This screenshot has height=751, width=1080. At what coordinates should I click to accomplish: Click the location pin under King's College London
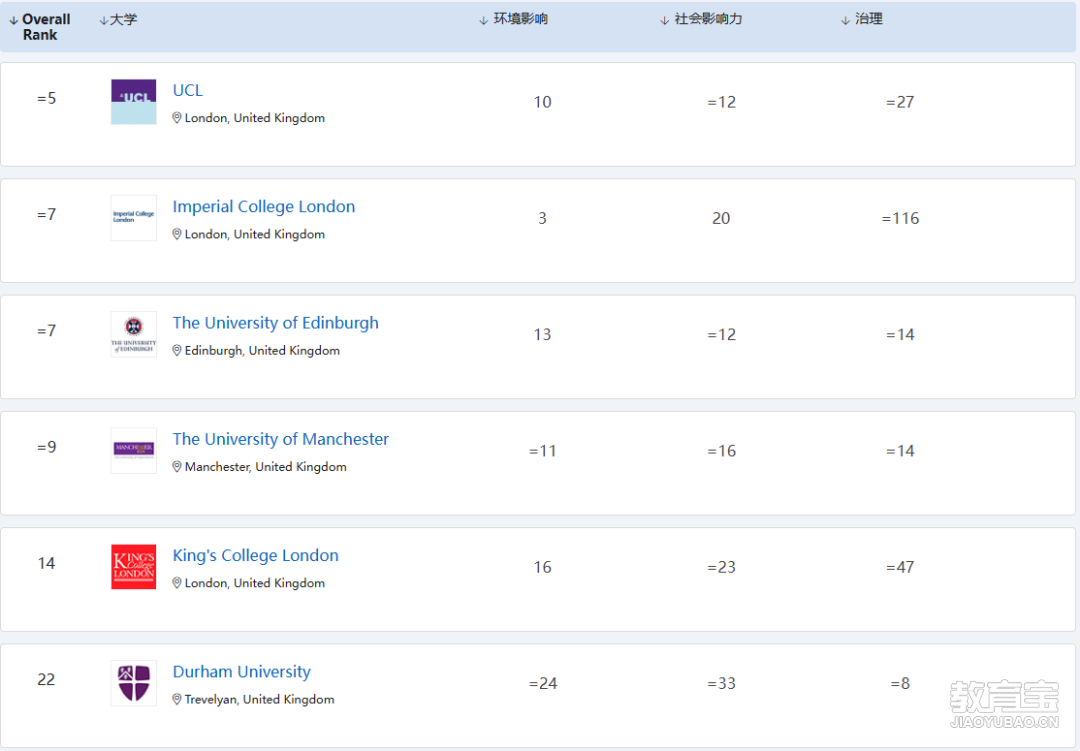(x=177, y=584)
